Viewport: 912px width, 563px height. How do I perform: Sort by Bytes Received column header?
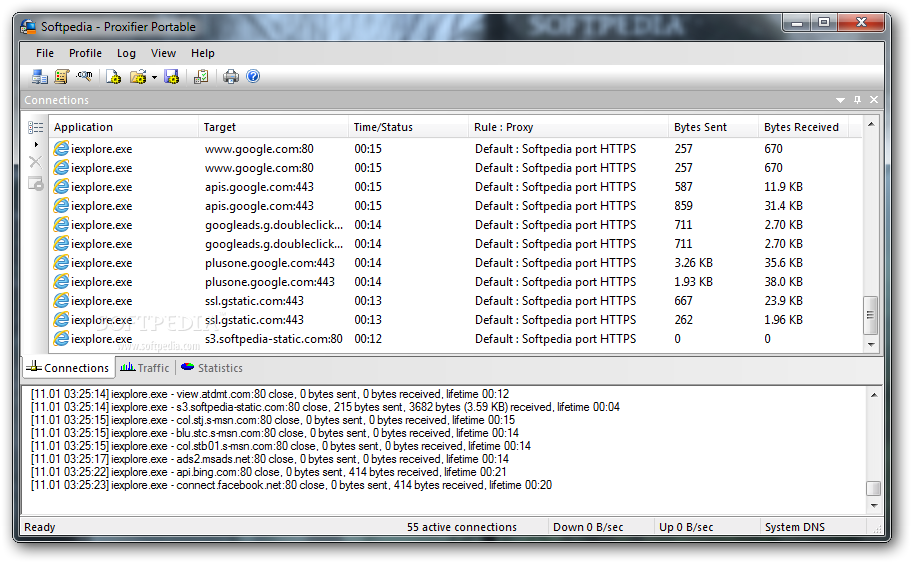(x=803, y=127)
